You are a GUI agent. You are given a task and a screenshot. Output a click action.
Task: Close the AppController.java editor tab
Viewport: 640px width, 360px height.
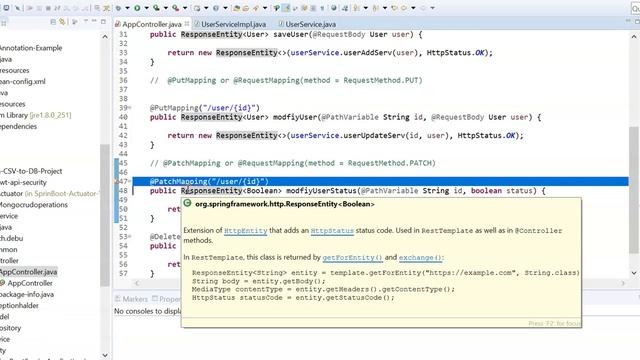(x=187, y=24)
